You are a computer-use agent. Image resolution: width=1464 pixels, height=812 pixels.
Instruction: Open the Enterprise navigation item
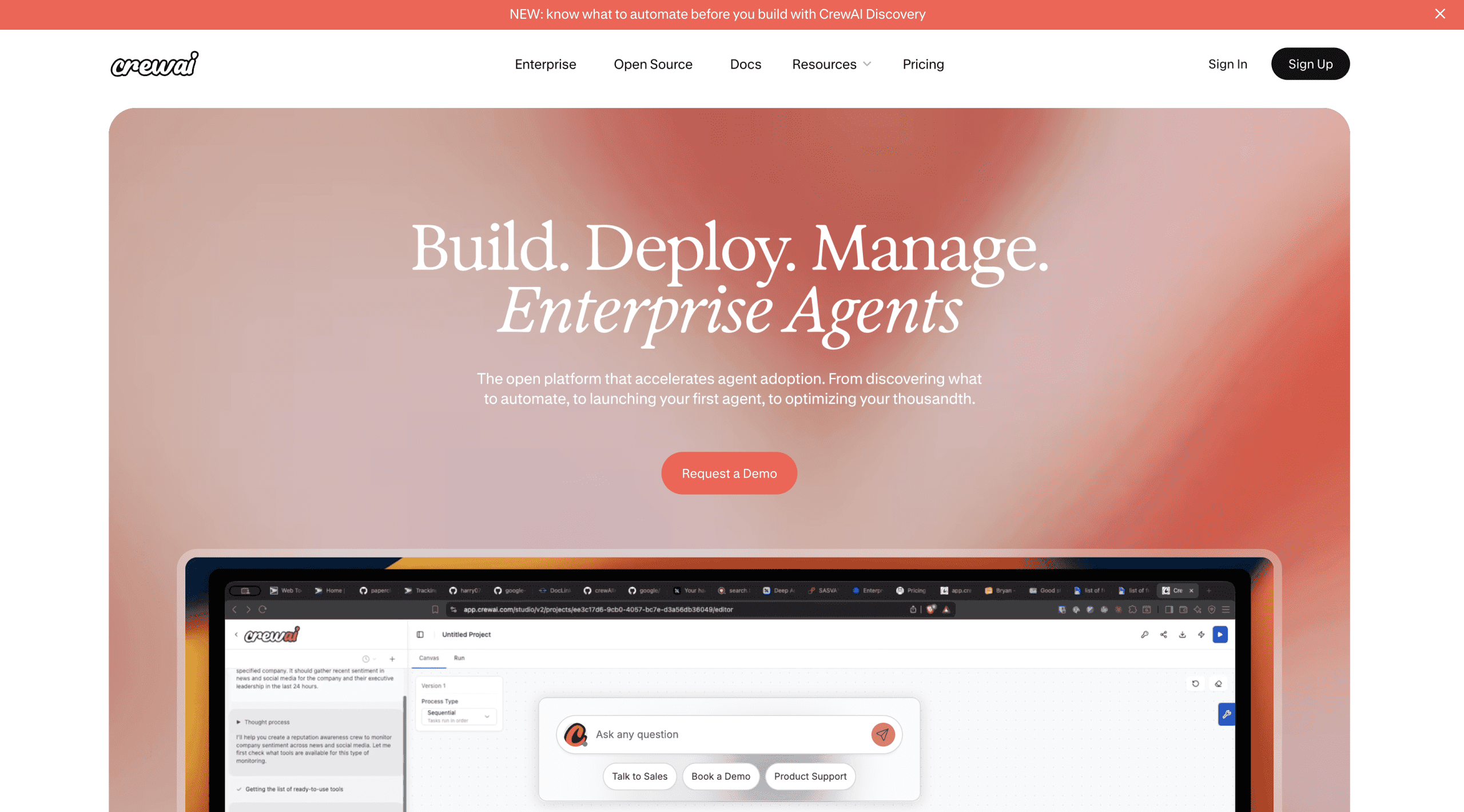point(545,64)
